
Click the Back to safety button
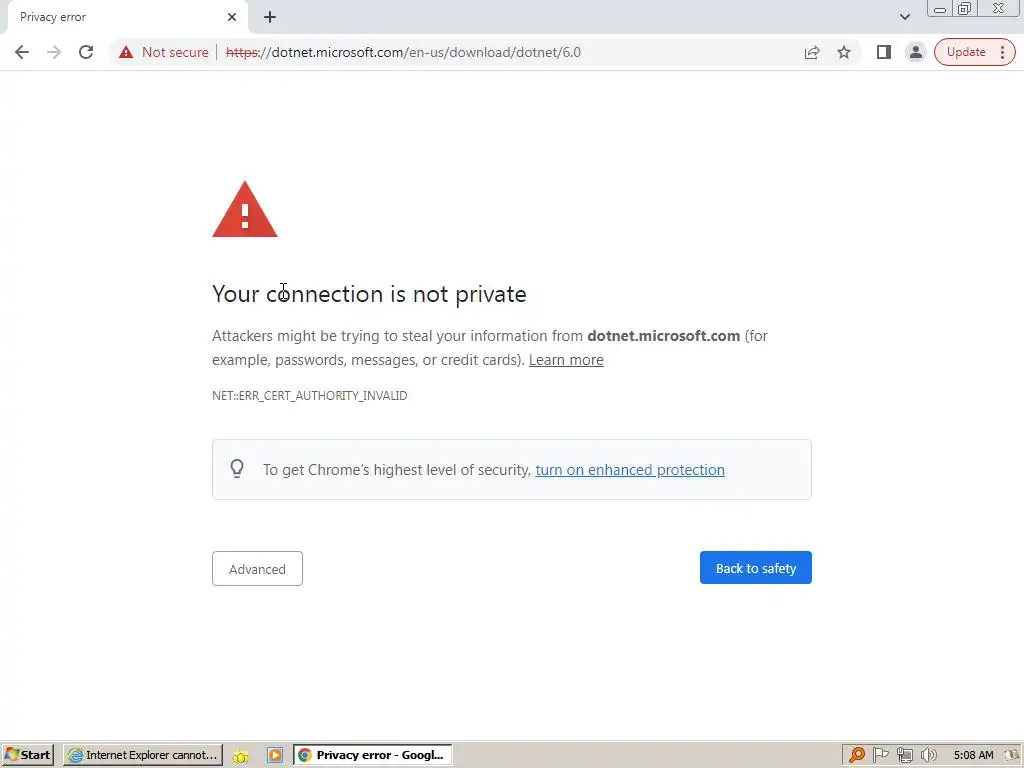pyautogui.click(x=756, y=568)
